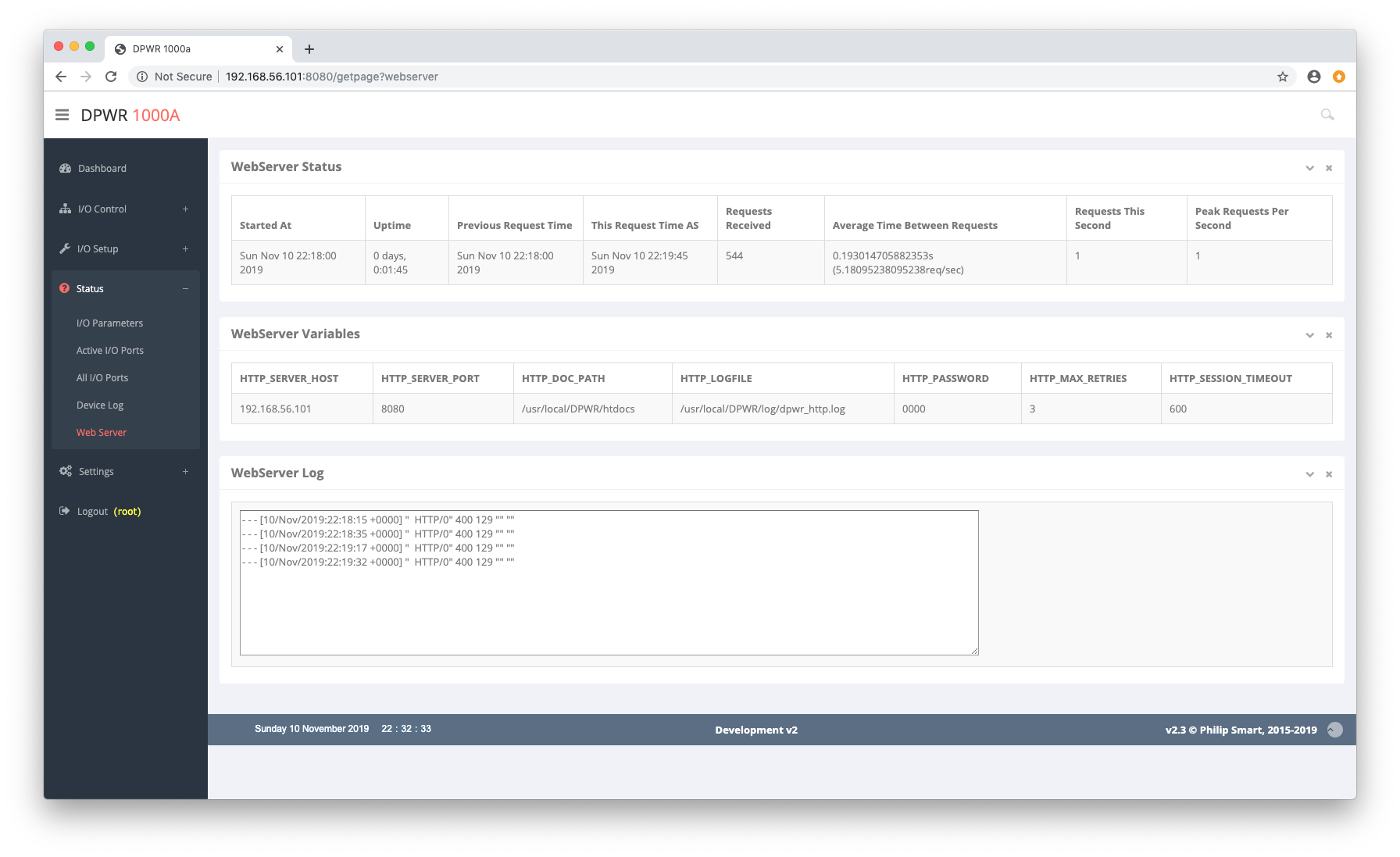This screenshot has width=1400, height=857.
Task: Click the gear icon beside Settings
Action: (65, 471)
